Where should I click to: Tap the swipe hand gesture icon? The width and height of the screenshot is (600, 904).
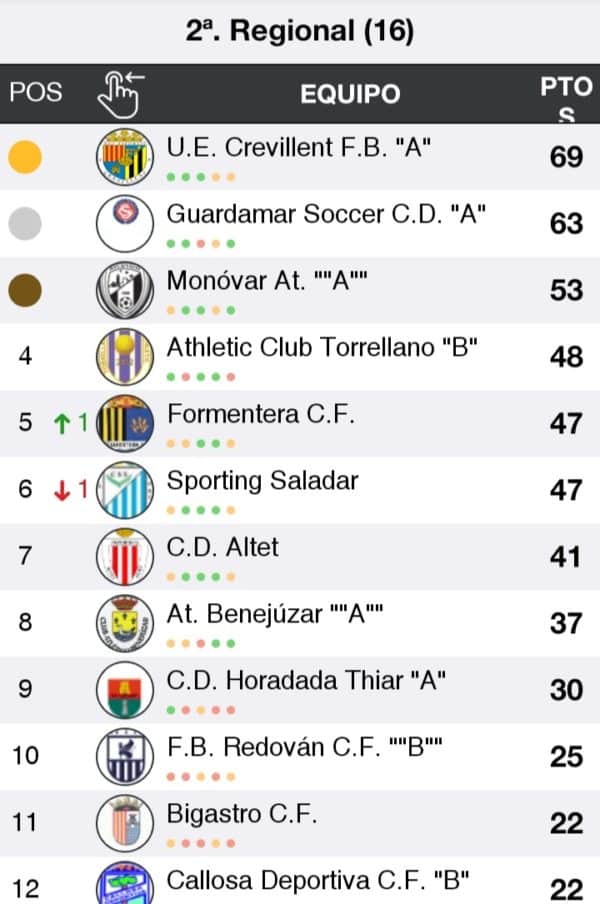120,93
